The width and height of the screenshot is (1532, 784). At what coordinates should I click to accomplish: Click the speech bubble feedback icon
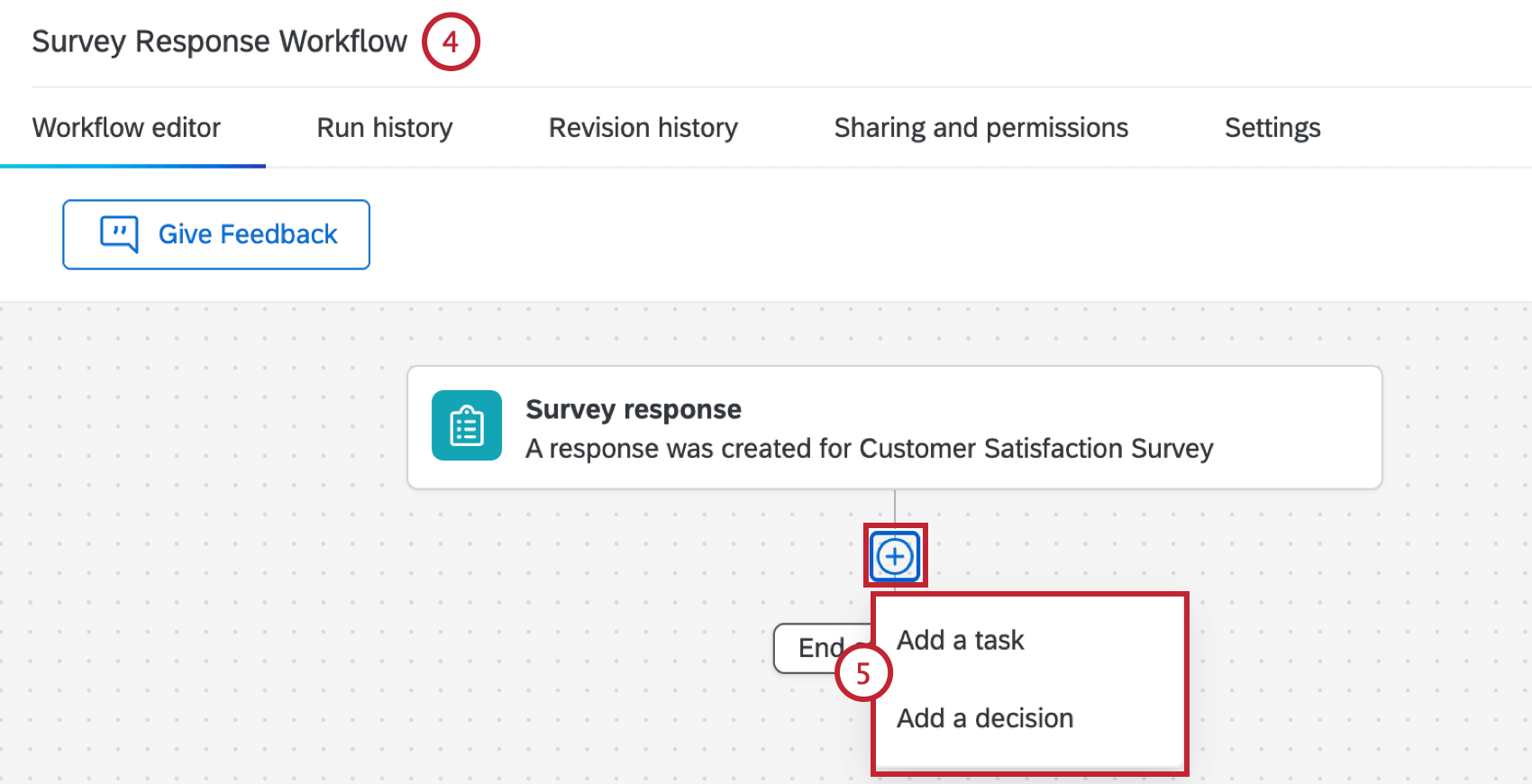(119, 234)
